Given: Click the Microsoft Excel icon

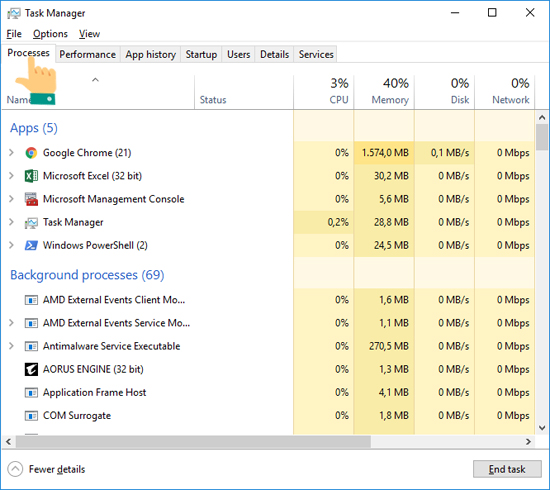Looking at the screenshot, I should coord(31,176).
